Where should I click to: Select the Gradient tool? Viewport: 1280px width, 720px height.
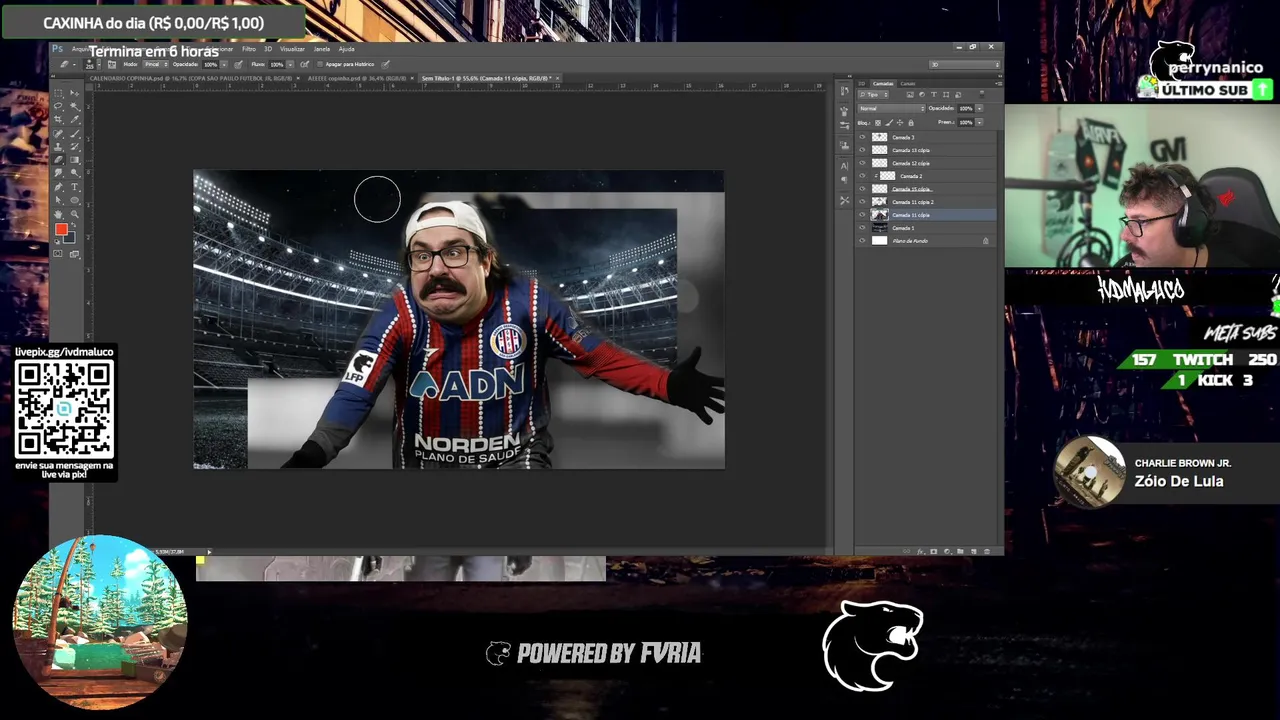(x=75, y=159)
